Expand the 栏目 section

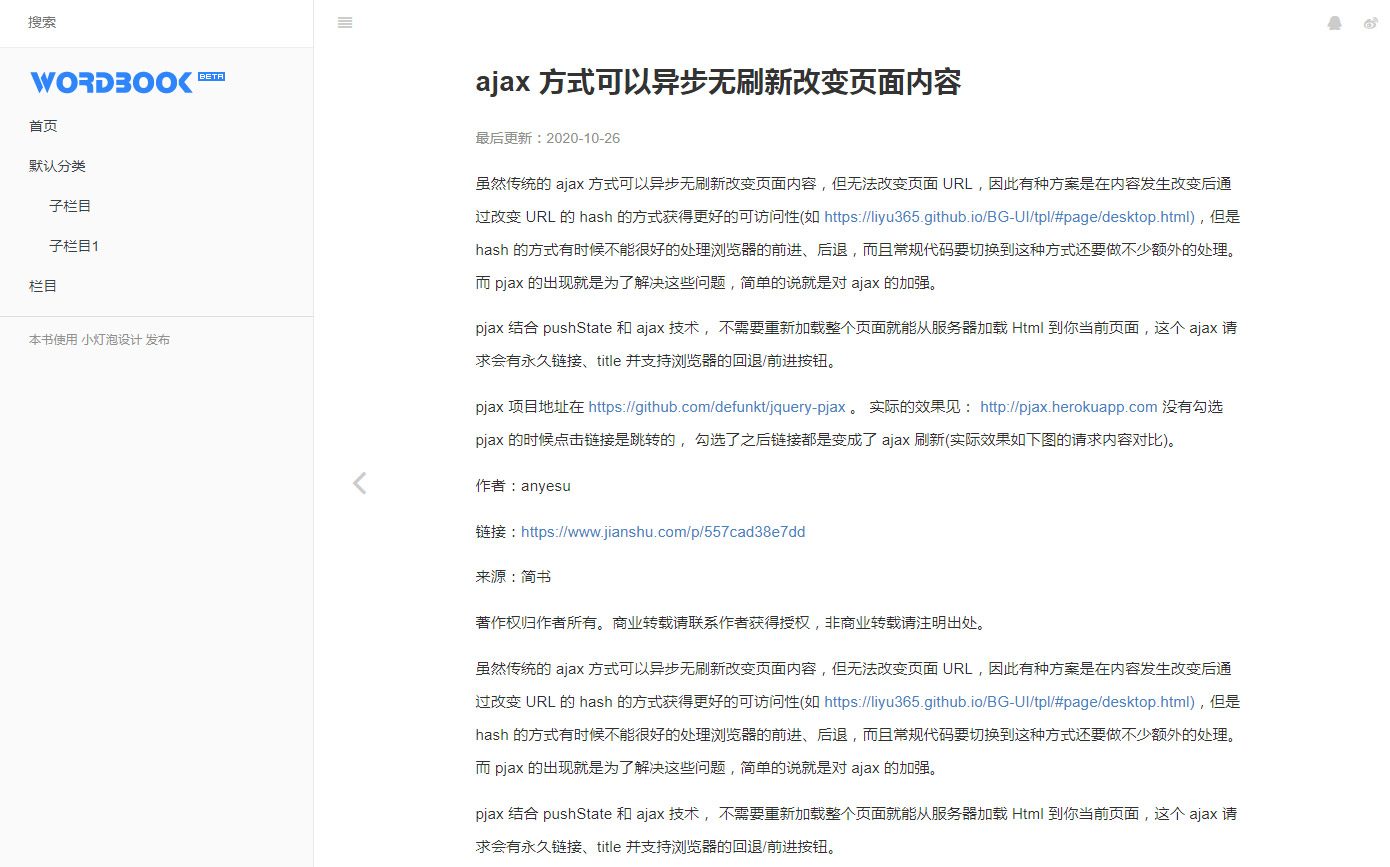(x=43, y=285)
